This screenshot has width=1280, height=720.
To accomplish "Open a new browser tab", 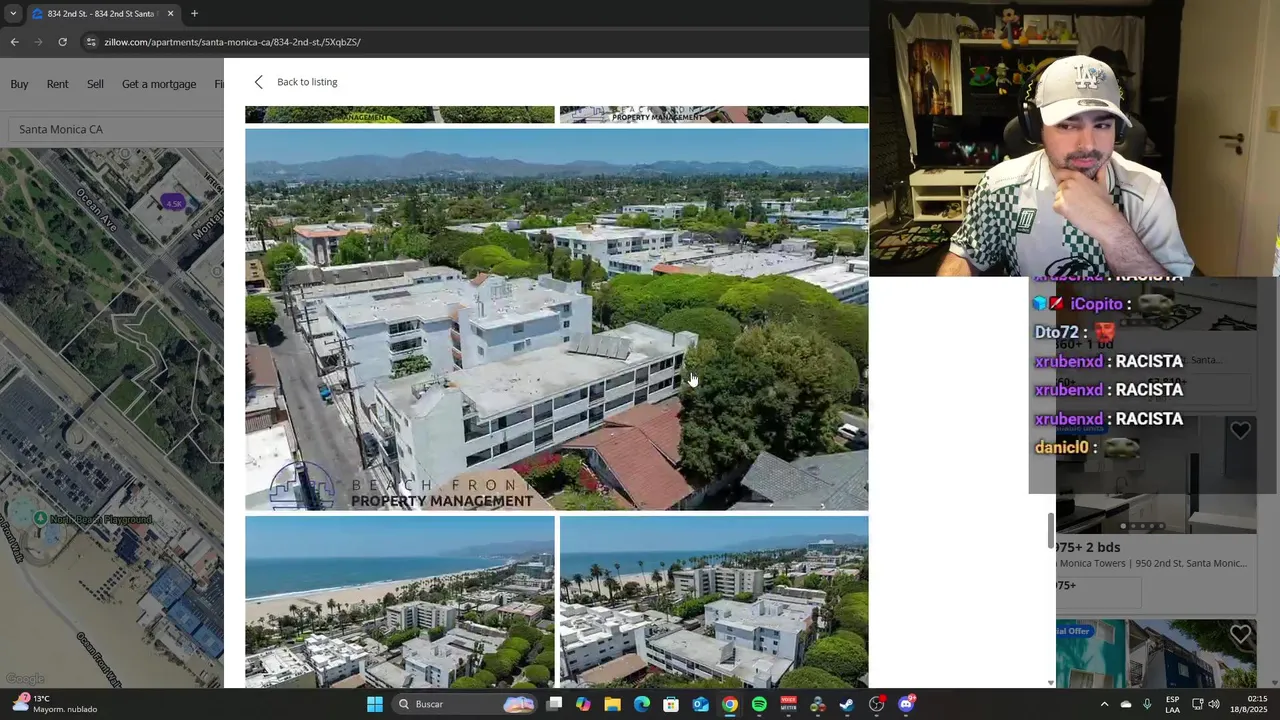I will click(x=194, y=14).
